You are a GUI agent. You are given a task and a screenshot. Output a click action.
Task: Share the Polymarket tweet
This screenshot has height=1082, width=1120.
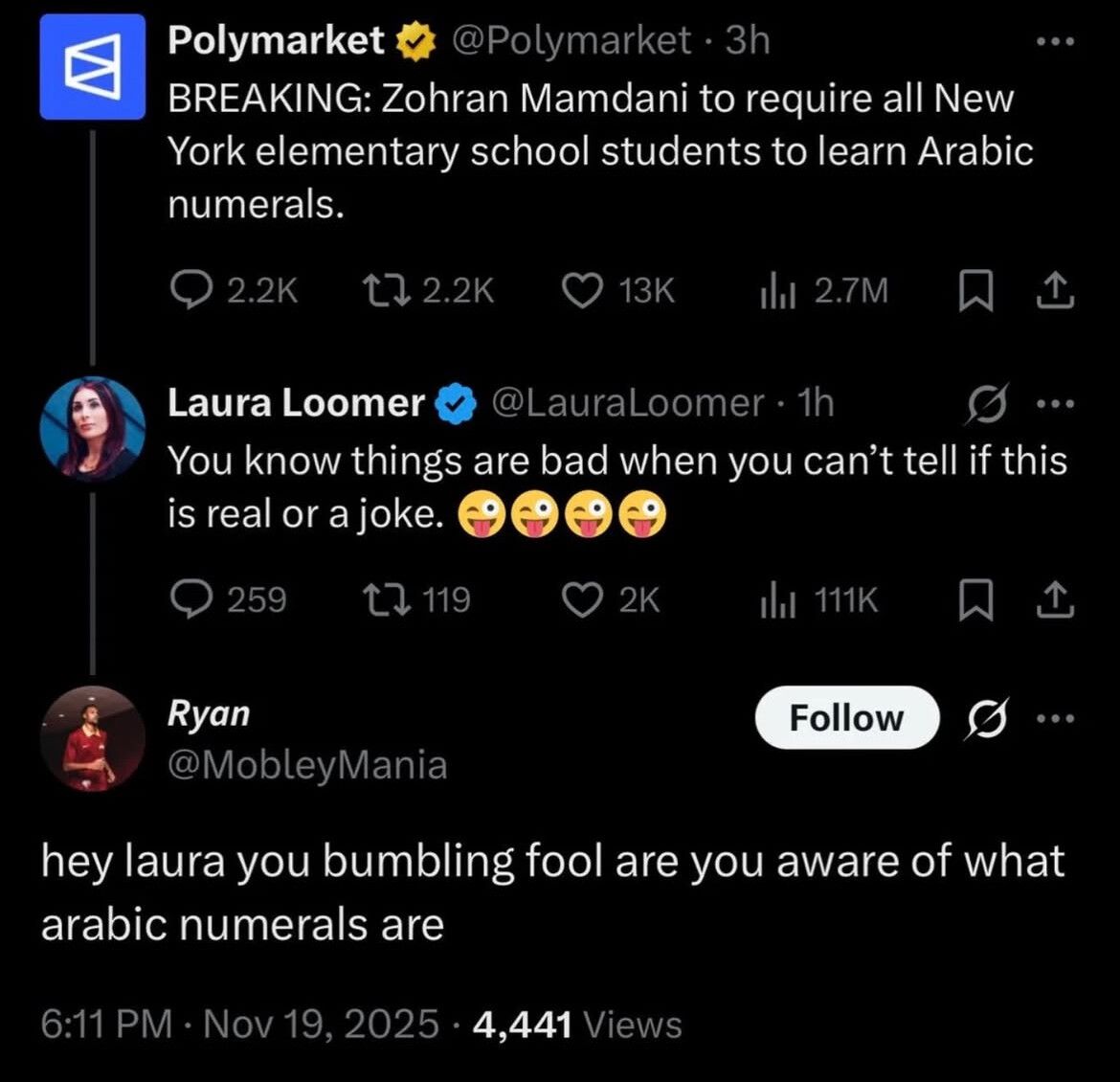click(x=1055, y=291)
